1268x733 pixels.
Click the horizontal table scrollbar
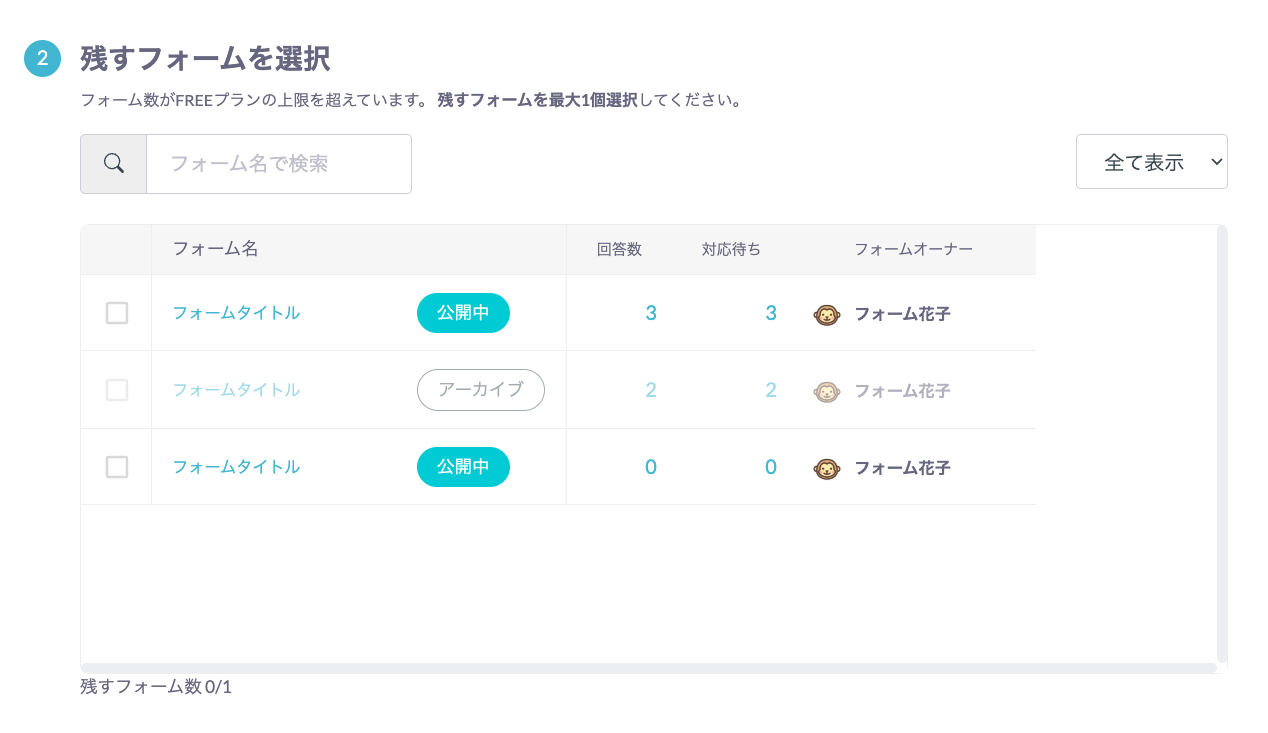coord(649,667)
